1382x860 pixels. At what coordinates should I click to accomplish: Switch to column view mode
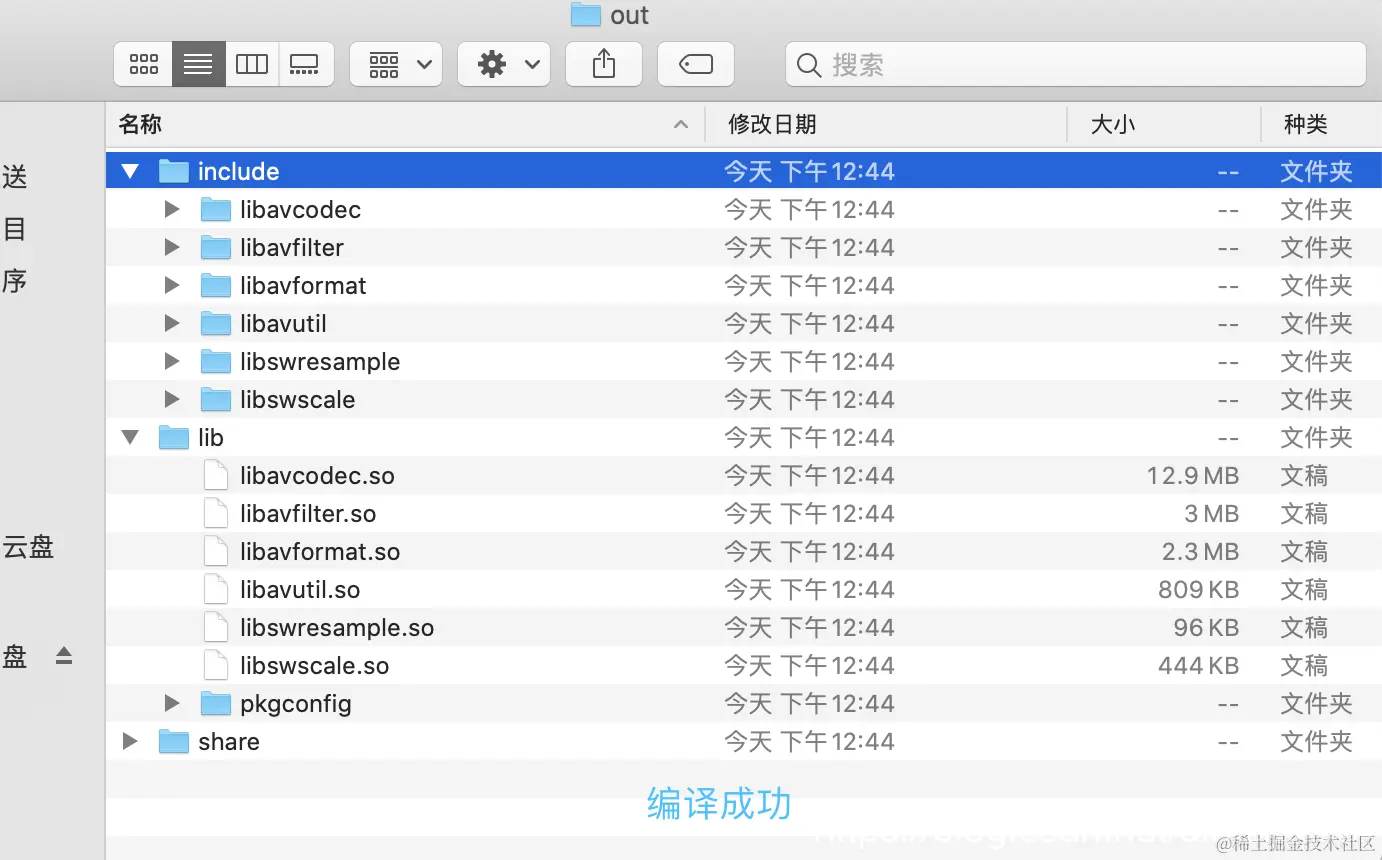pos(251,65)
